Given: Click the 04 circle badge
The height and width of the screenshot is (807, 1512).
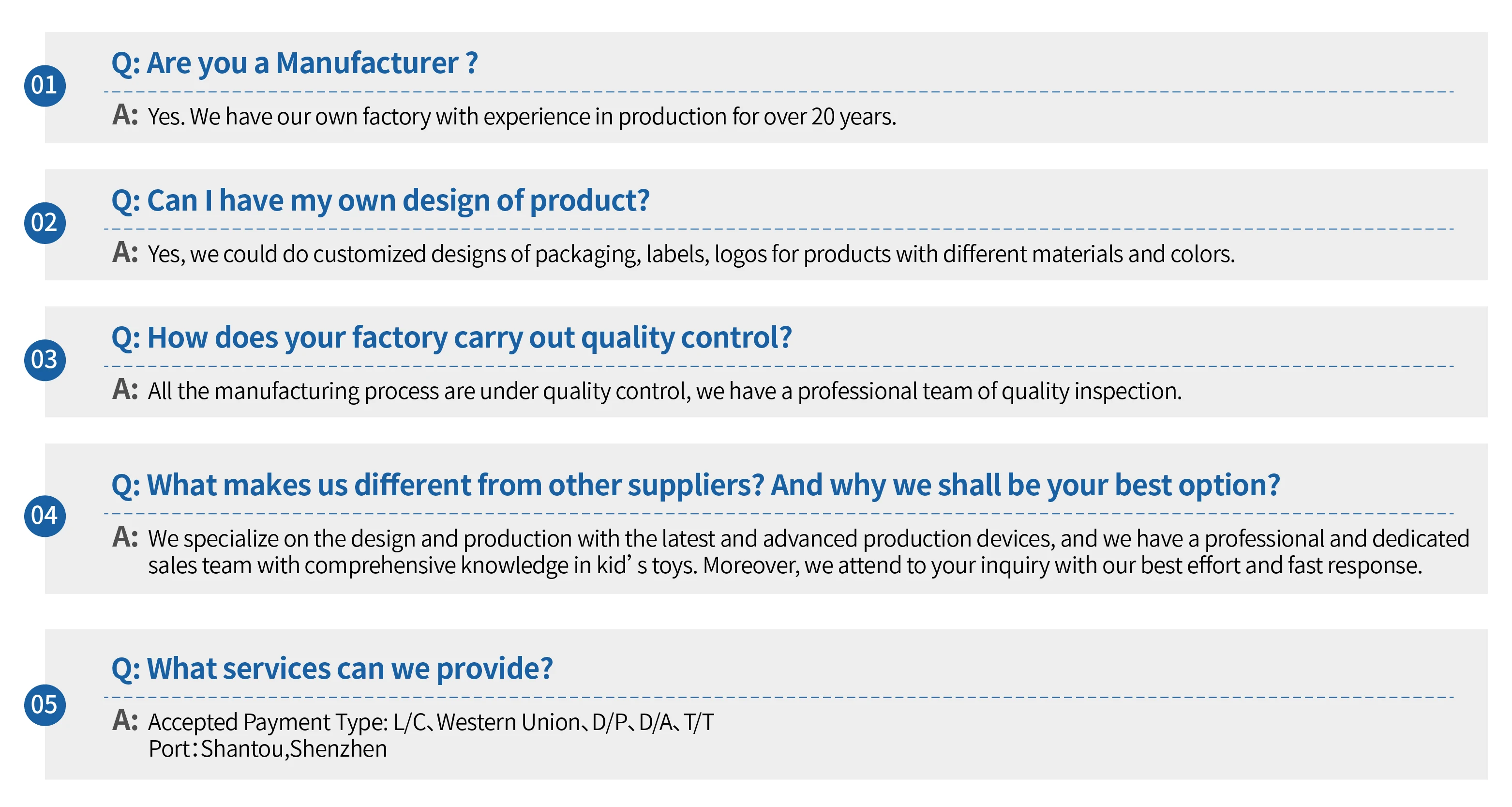Looking at the screenshot, I should click(x=45, y=516).
